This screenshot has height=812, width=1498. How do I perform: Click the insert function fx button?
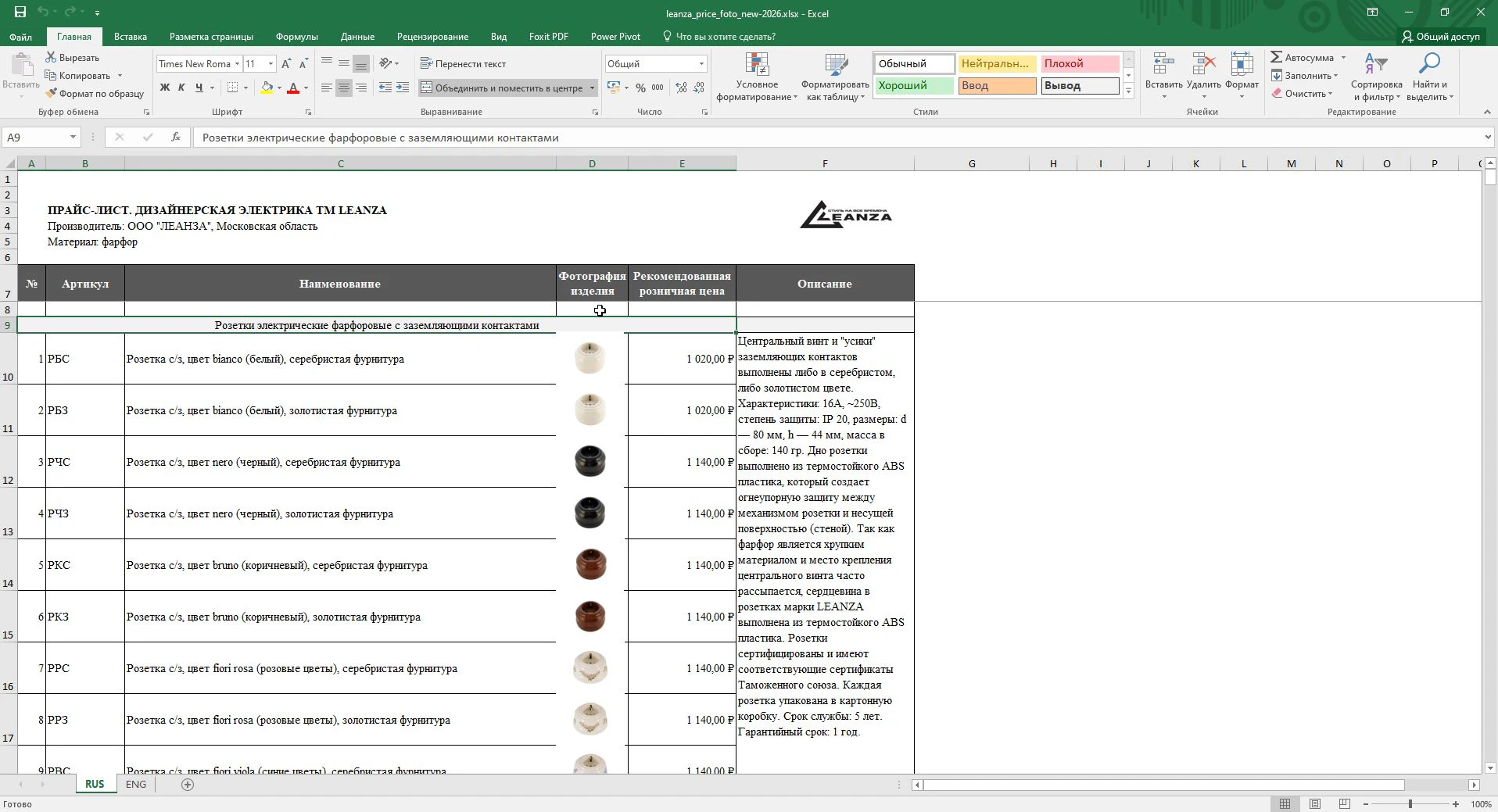point(176,138)
